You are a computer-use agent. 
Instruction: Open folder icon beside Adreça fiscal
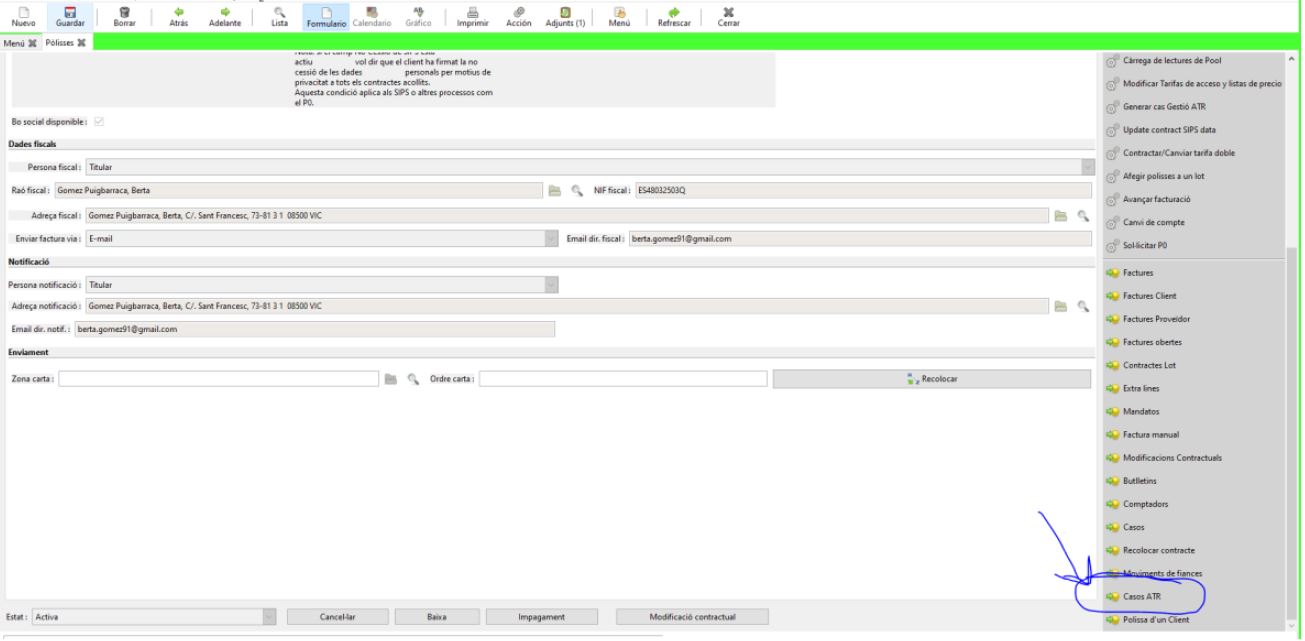pos(1062,215)
